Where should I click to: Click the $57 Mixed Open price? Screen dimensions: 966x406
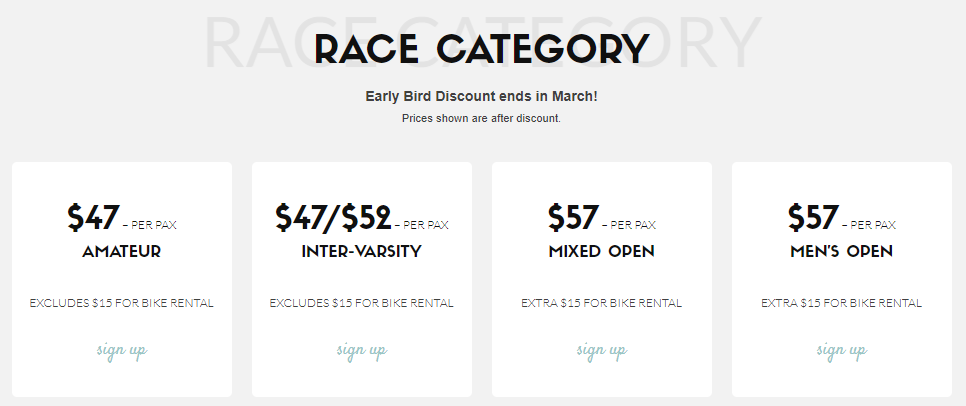(573, 217)
